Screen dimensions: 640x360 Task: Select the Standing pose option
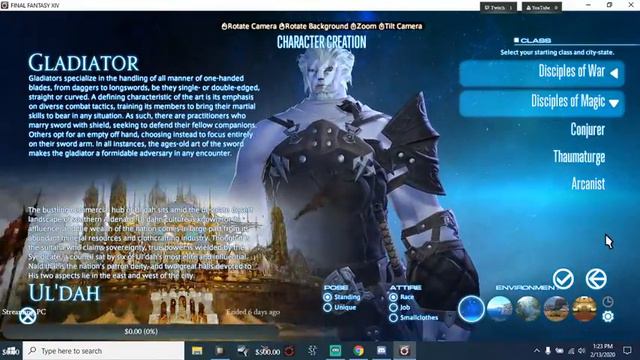[342, 297]
